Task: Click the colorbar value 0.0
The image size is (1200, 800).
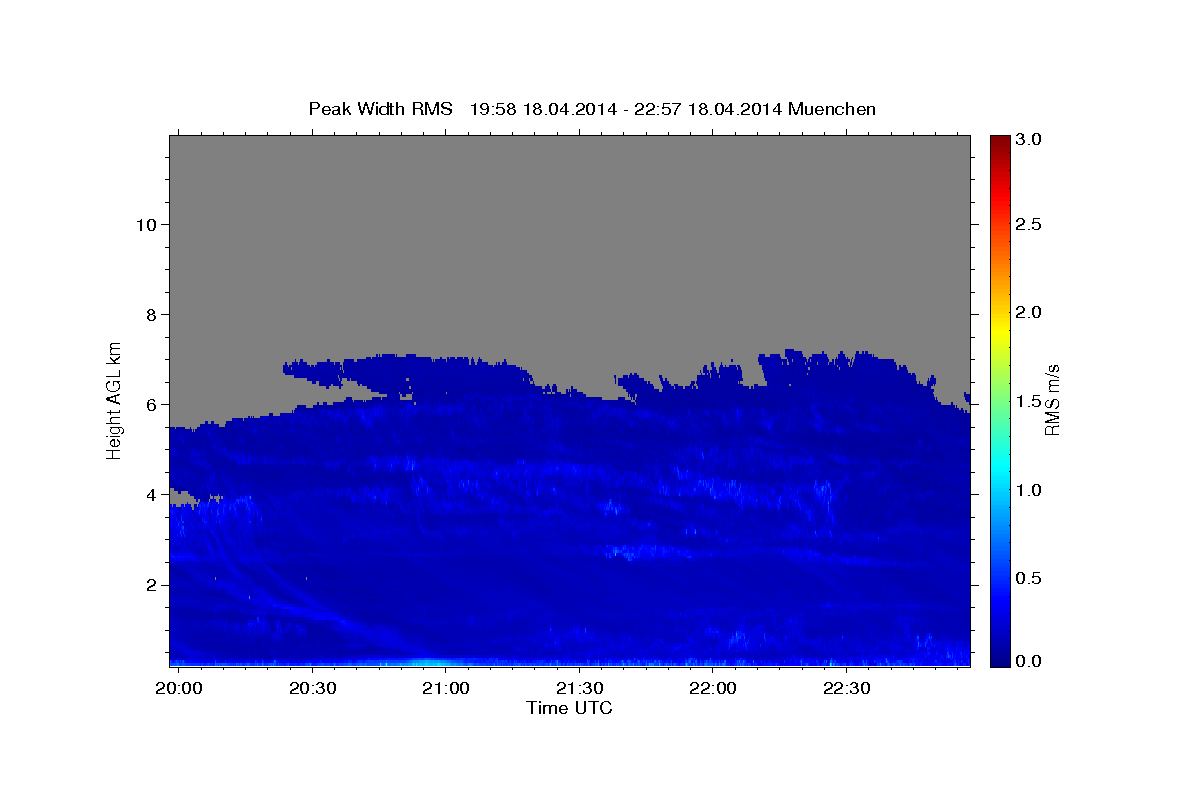Action: click(1030, 660)
